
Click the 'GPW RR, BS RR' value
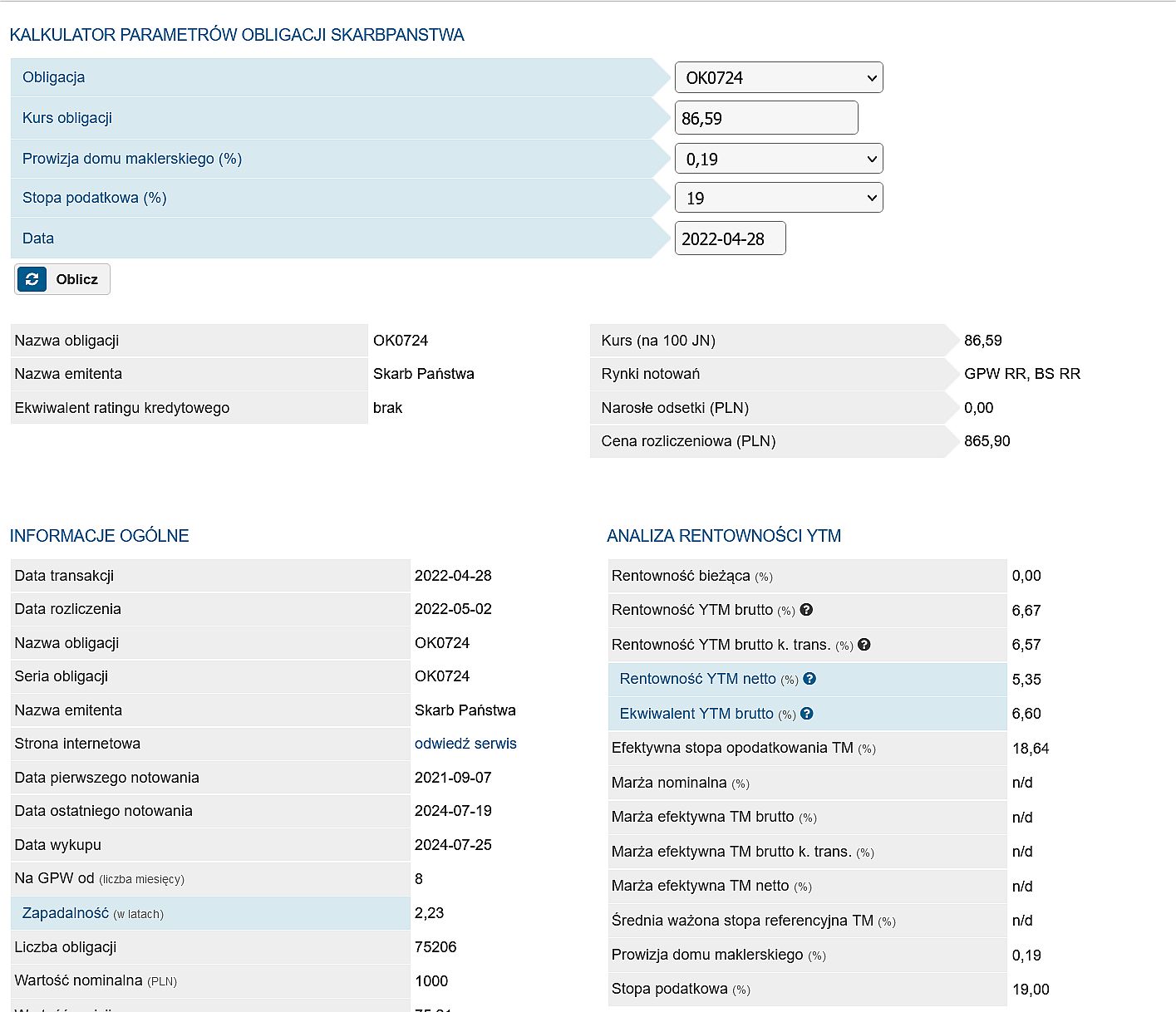(1022, 374)
